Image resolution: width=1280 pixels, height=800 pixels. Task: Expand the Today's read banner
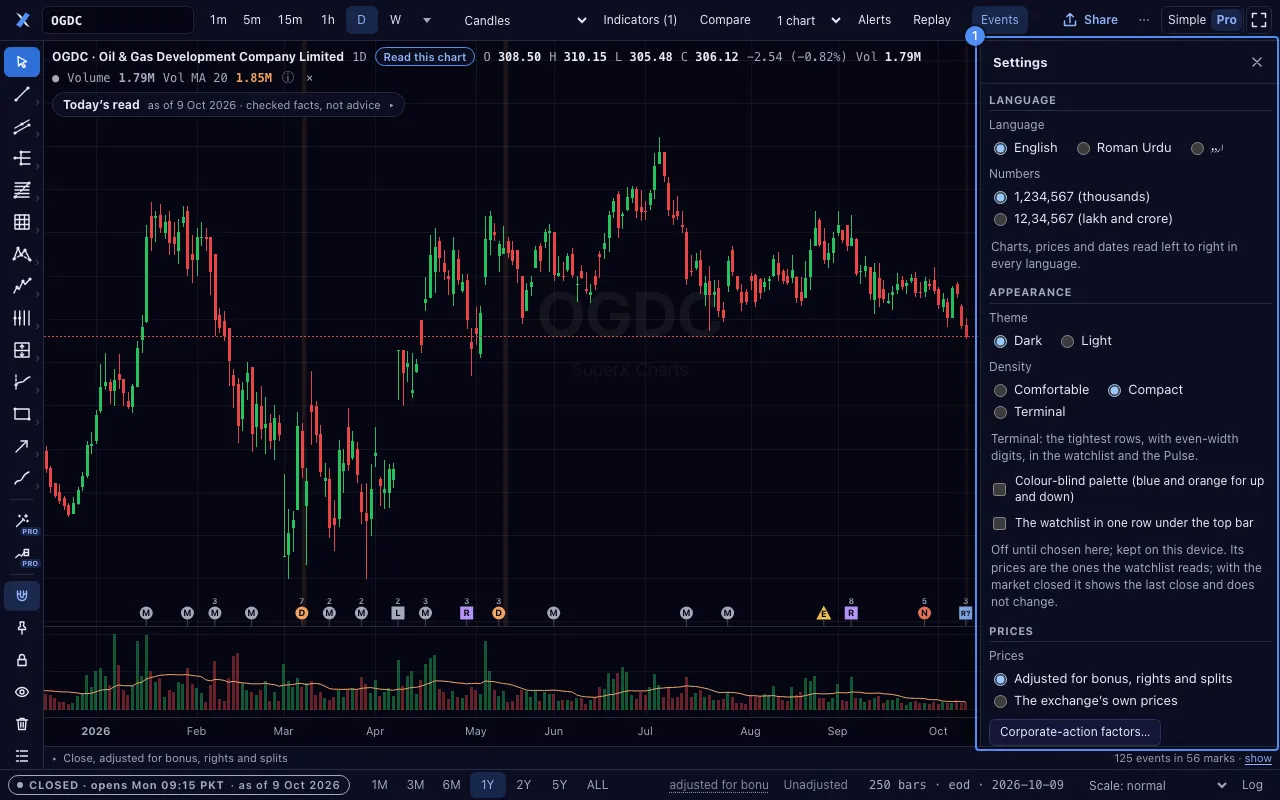tap(228, 105)
